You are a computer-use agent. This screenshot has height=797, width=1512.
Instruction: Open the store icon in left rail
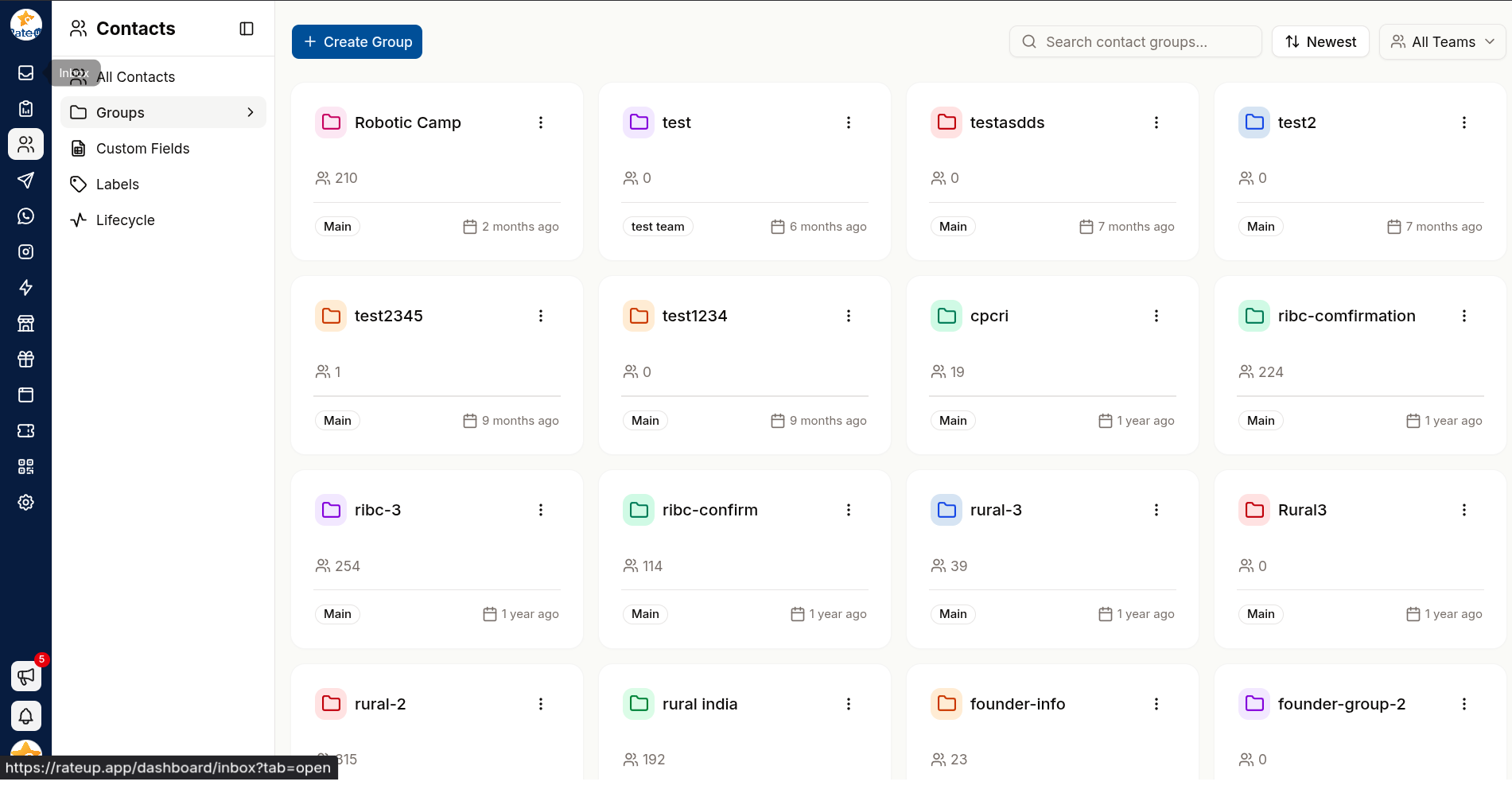(25, 323)
